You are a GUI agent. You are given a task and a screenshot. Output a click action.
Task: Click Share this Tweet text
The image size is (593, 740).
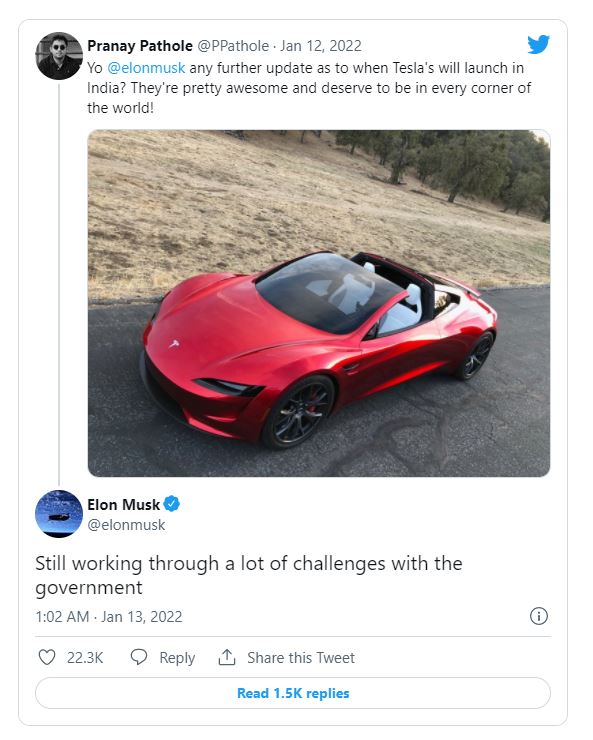point(301,657)
